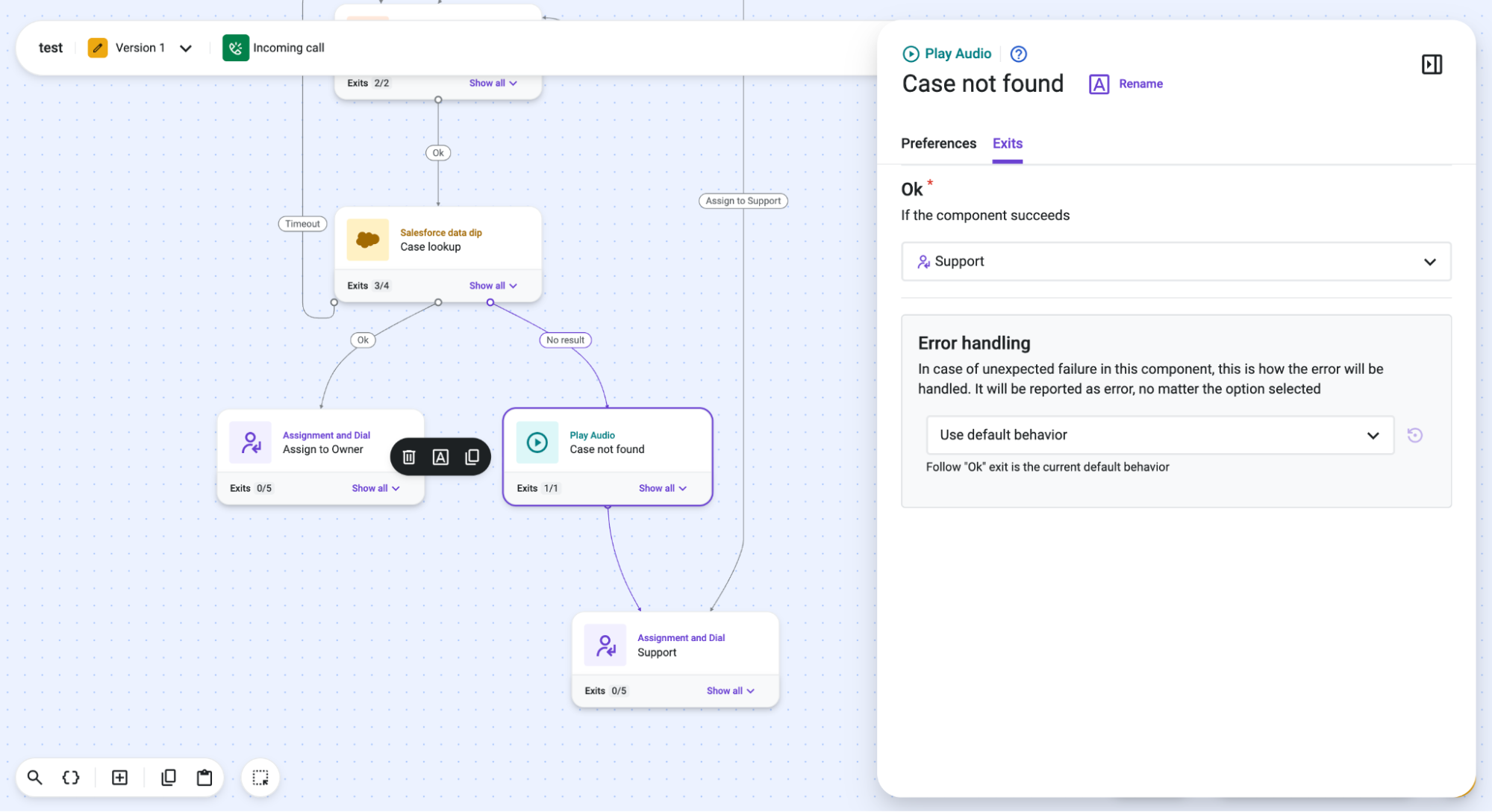Screen dimensions: 1492x812
Task: Activate the marquee selection tool icon
Action: pyautogui.click(x=260, y=778)
